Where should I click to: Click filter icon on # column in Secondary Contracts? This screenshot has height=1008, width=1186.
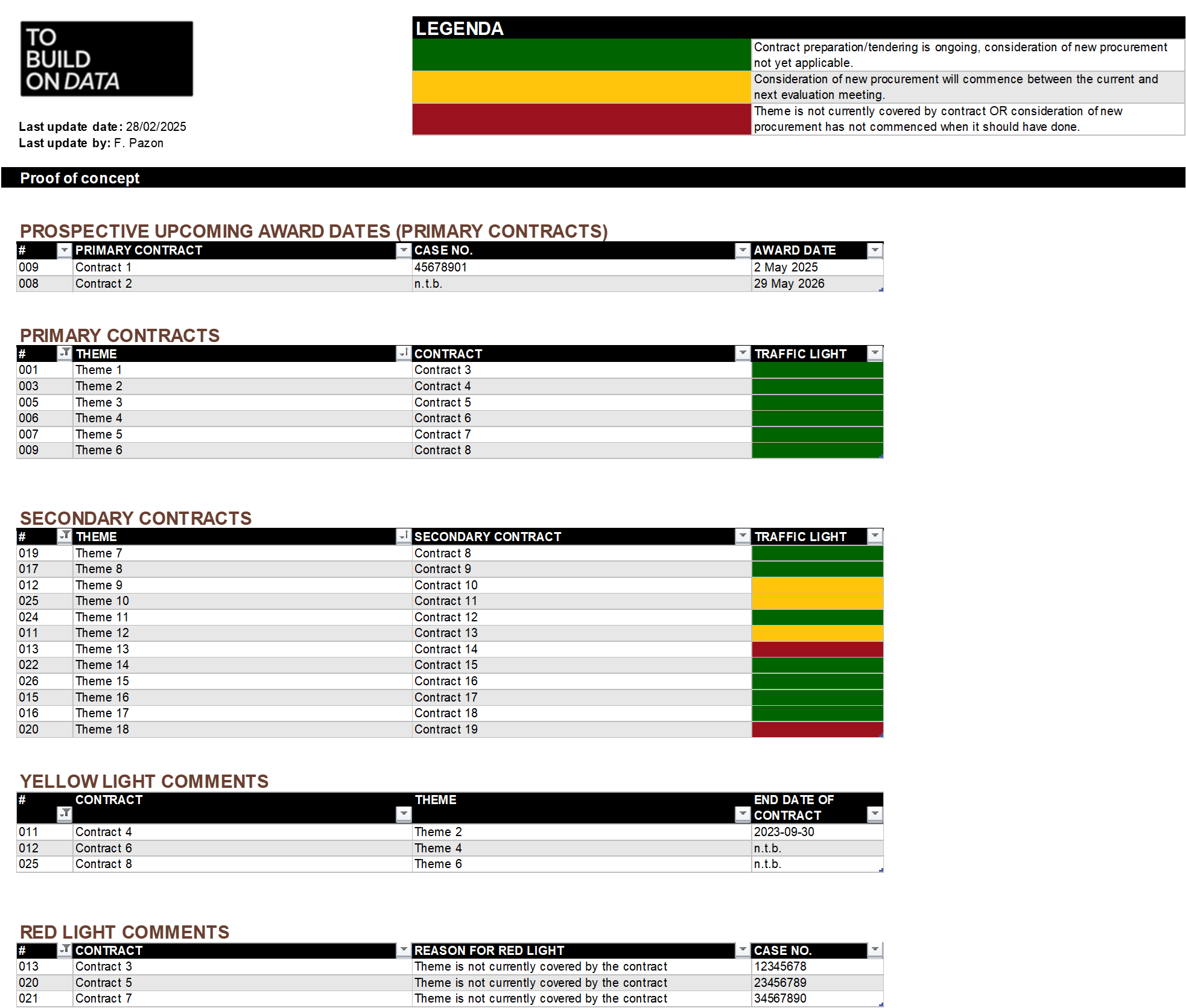click(x=64, y=536)
